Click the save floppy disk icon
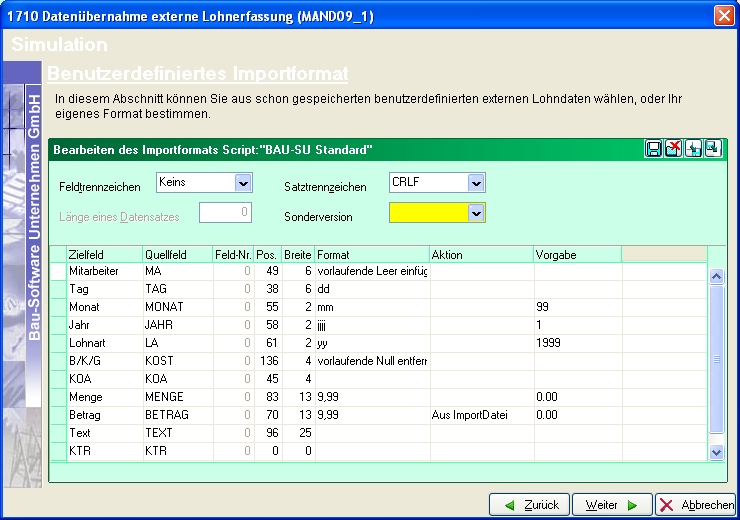Viewport: 740px width, 520px height. point(654,149)
